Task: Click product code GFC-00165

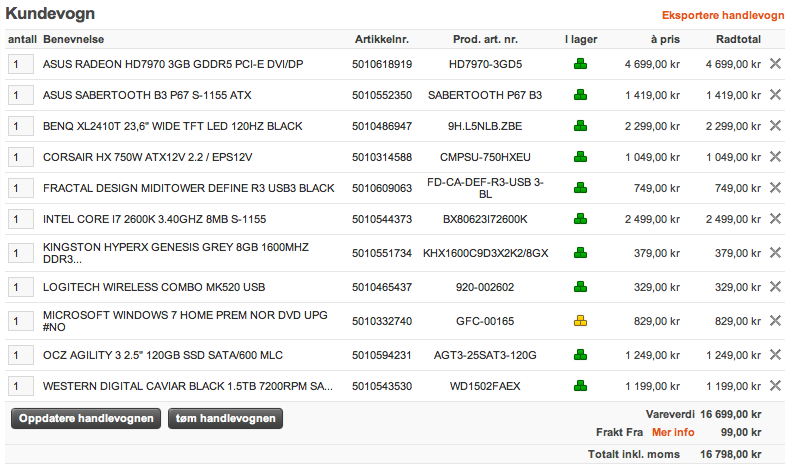Action: pyautogui.click(x=485, y=321)
